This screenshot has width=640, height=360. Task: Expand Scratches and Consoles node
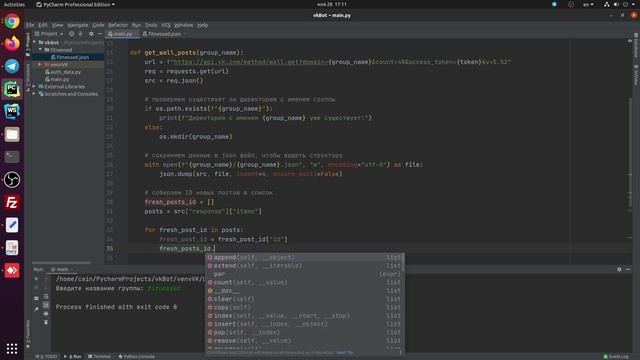pyautogui.click(x=34, y=94)
